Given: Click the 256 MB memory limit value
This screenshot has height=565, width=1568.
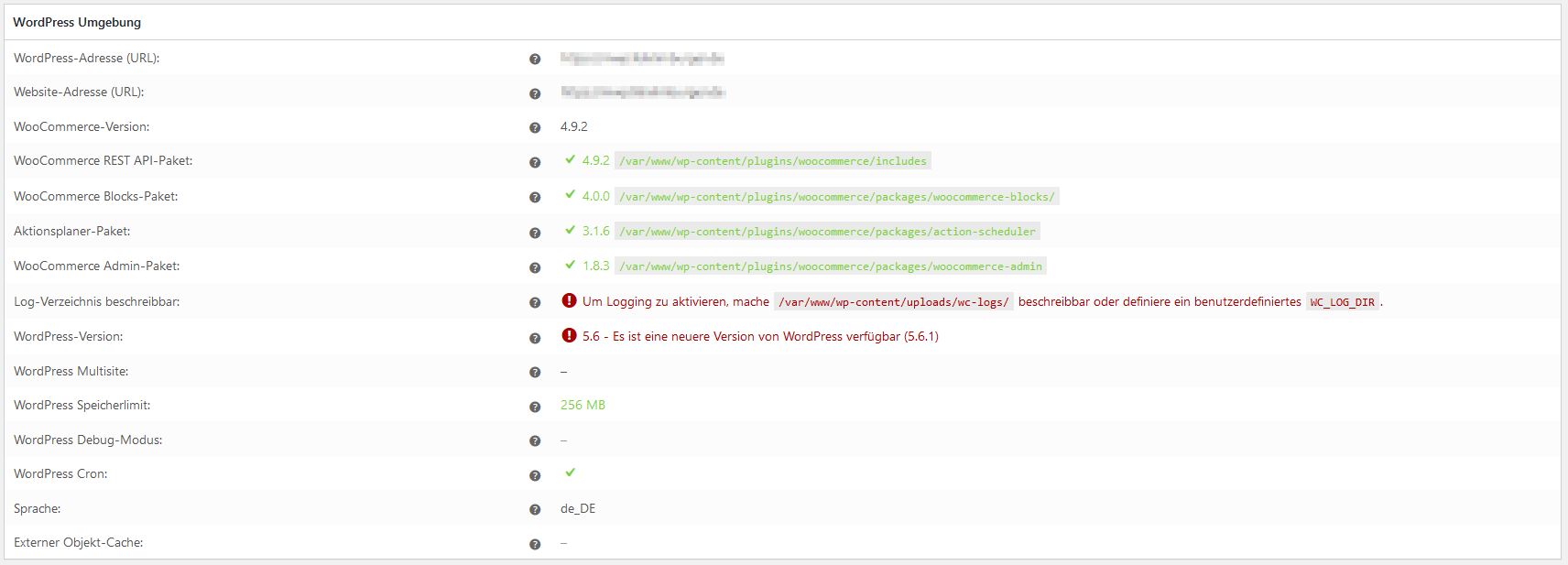Looking at the screenshot, I should coord(583,405).
